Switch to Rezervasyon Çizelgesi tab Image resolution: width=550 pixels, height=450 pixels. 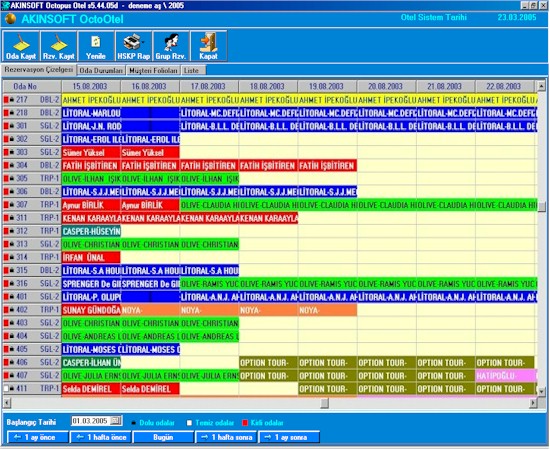[x=39, y=69]
